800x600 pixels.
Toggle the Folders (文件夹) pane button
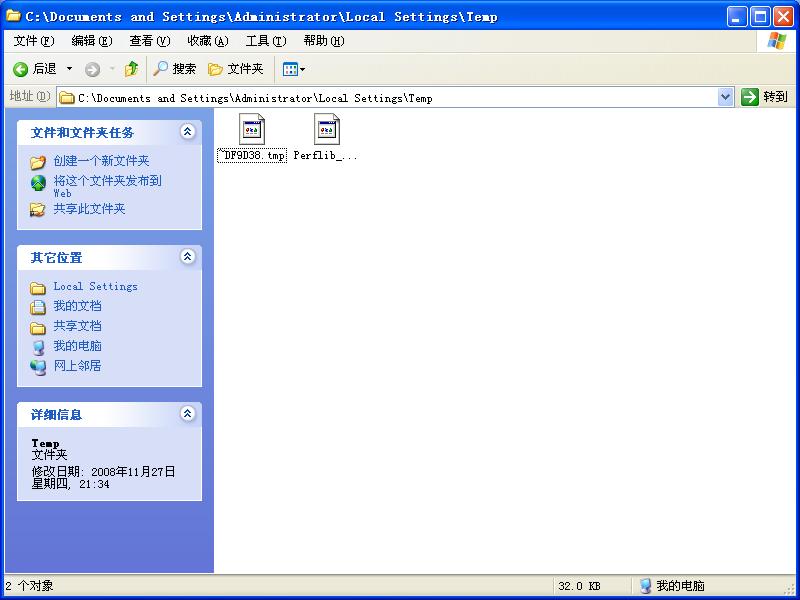click(236, 69)
